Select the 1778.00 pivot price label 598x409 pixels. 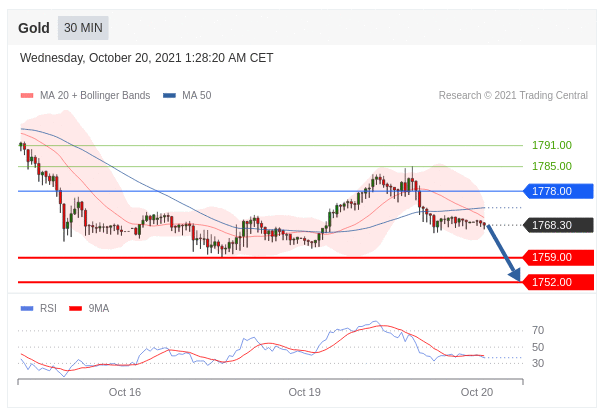pyautogui.click(x=558, y=191)
